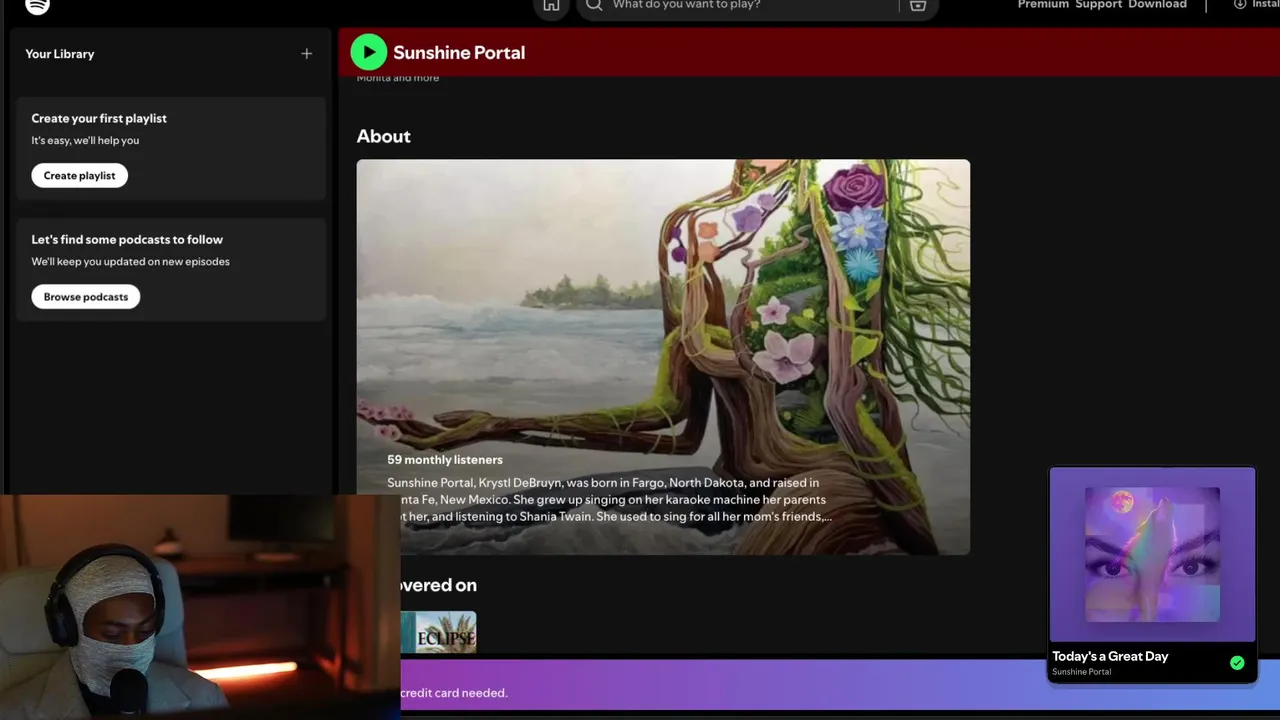Click the Sunshine Portal header title
The width and height of the screenshot is (1280, 720).
coord(459,53)
